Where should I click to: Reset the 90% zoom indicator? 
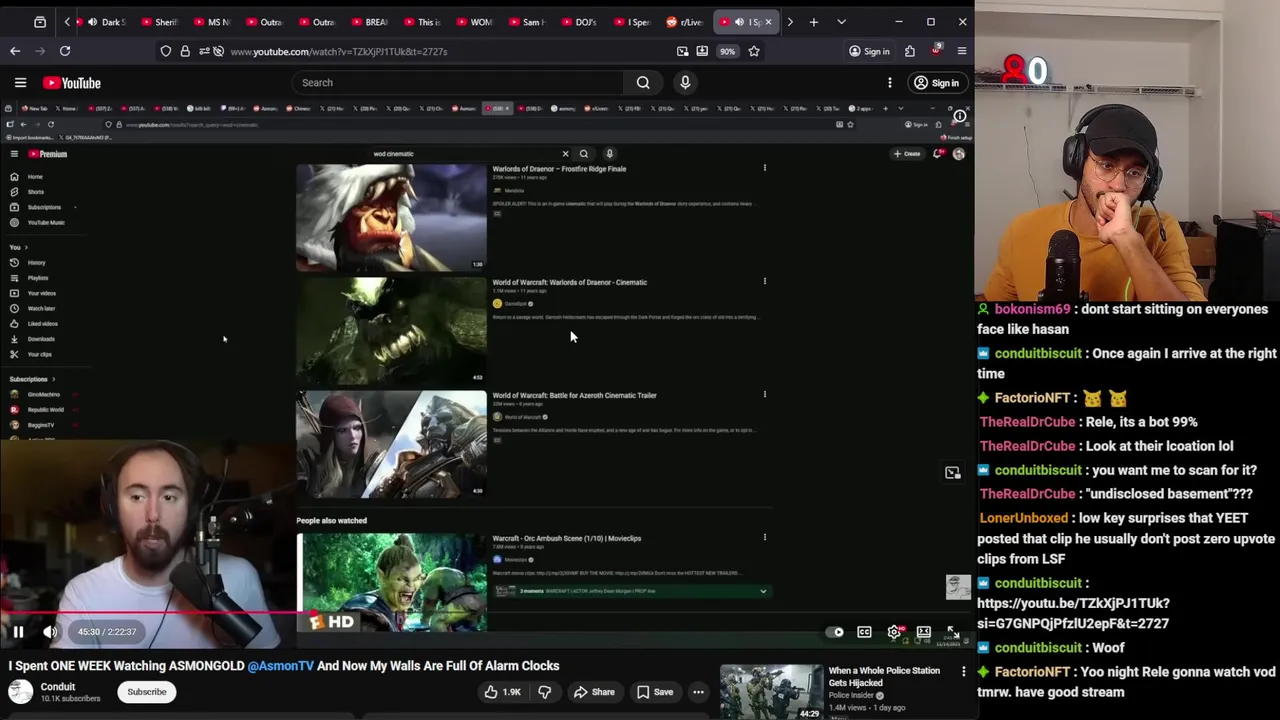728,51
